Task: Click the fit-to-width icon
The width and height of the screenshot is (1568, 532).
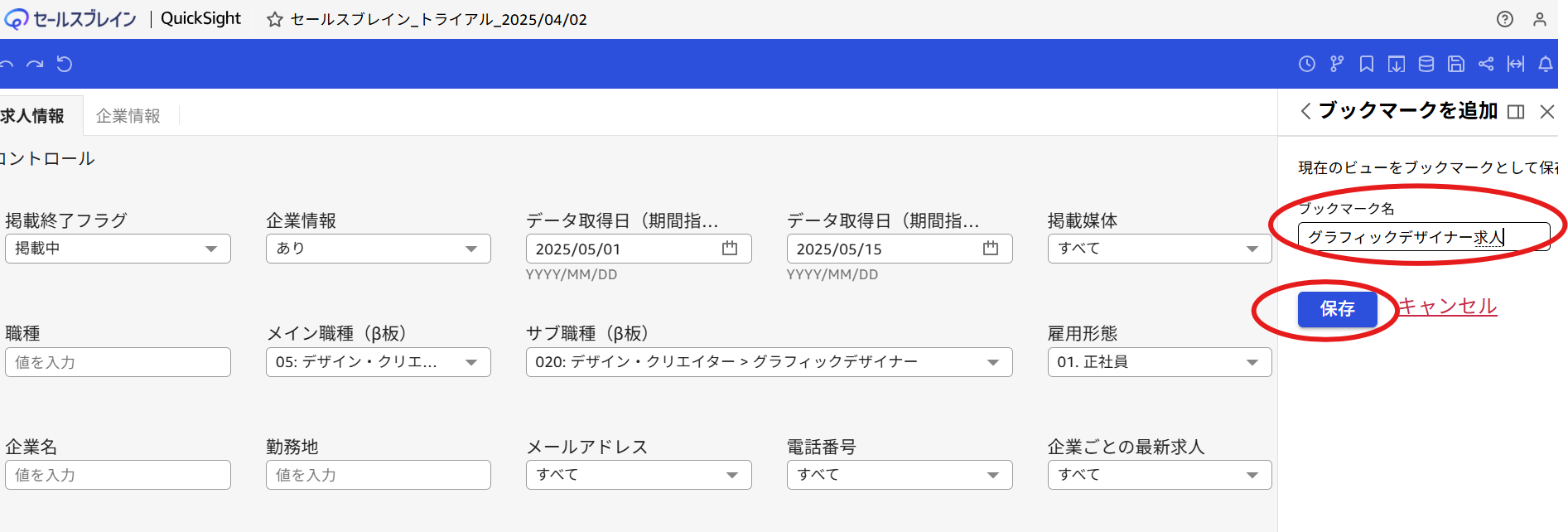Action: [1516, 64]
